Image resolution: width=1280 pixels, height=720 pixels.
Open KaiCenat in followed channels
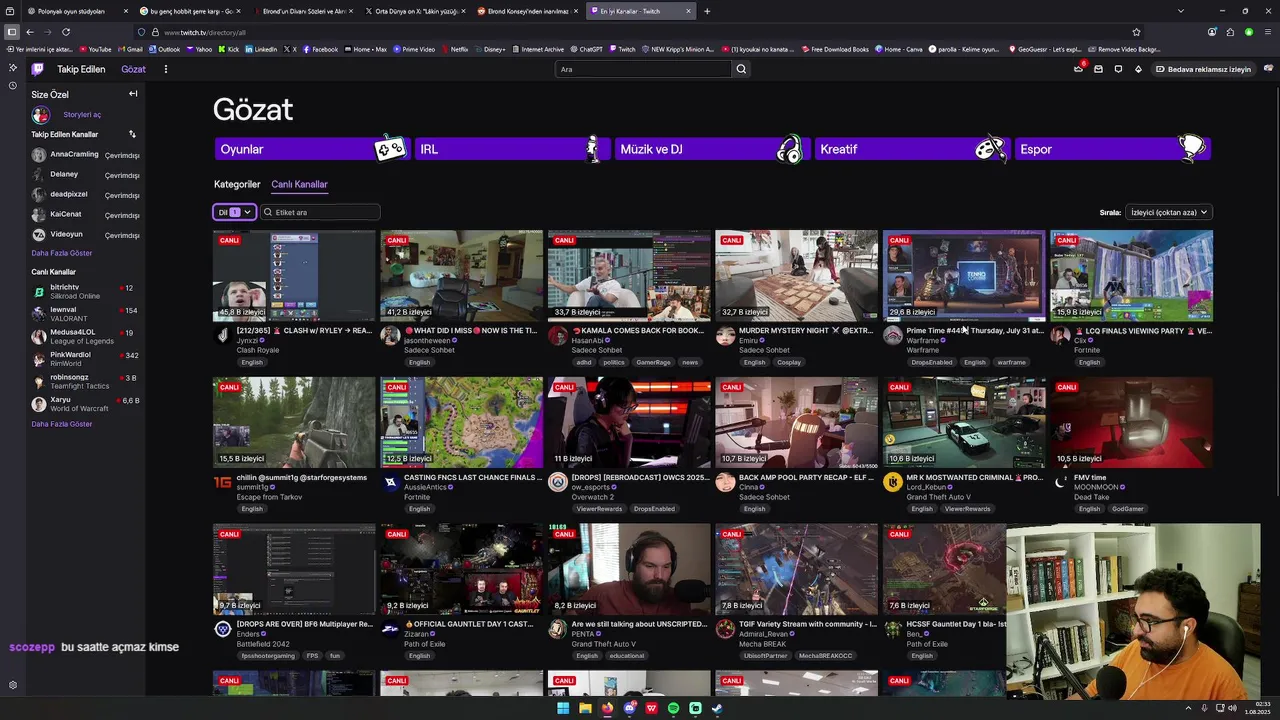coord(85,214)
